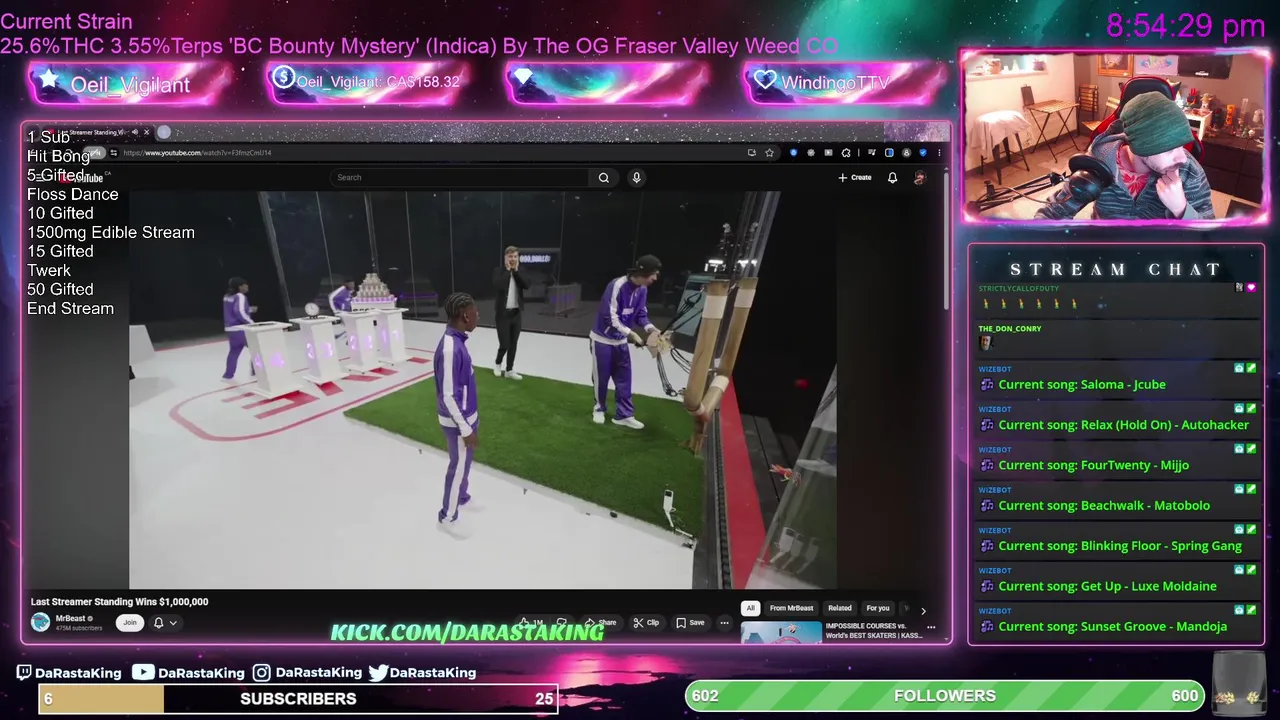Open the browser three-dot menu
The height and width of the screenshot is (720, 1280).
pos(939,153)
